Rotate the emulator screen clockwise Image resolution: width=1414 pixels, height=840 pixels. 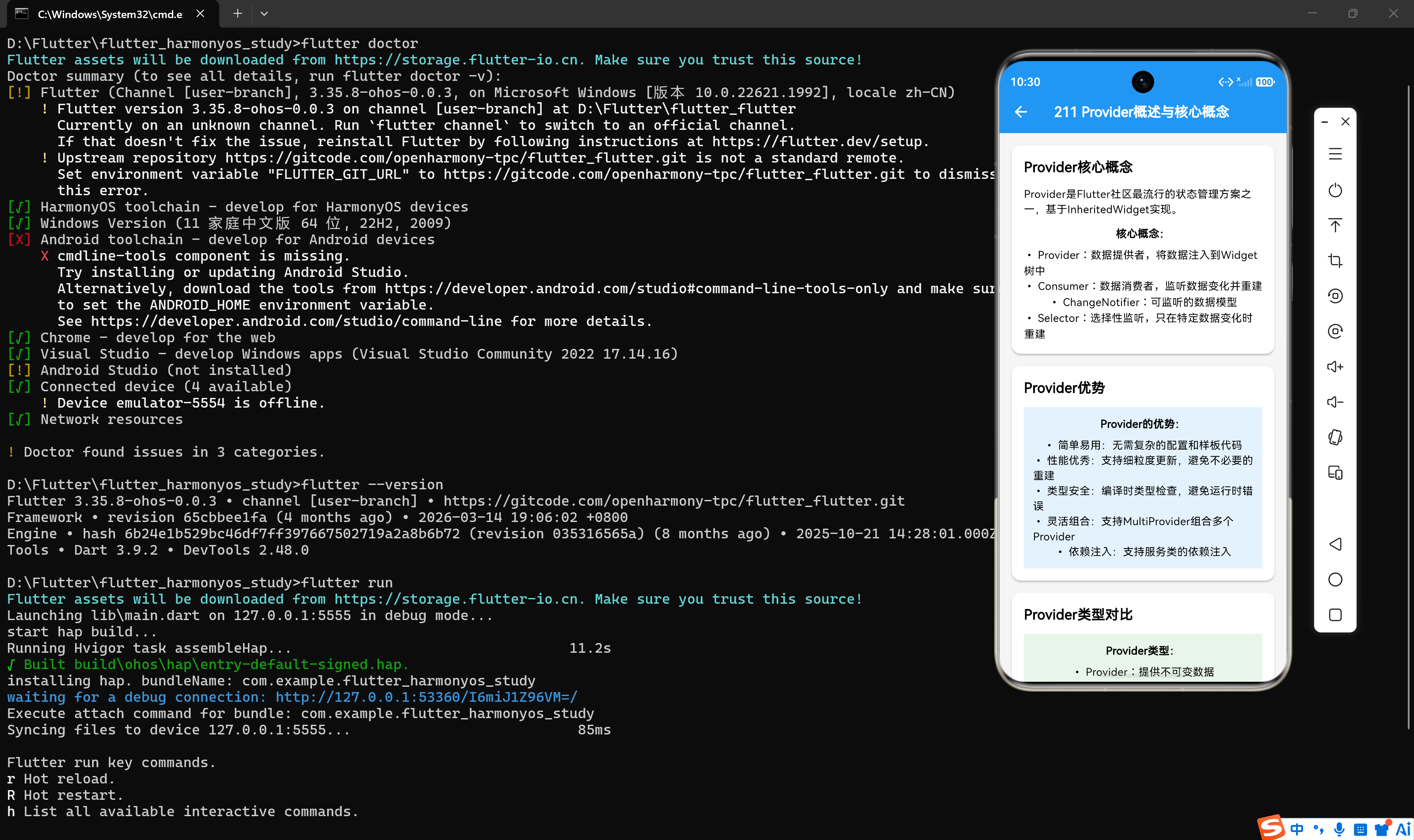click(x=1335, y=331)
